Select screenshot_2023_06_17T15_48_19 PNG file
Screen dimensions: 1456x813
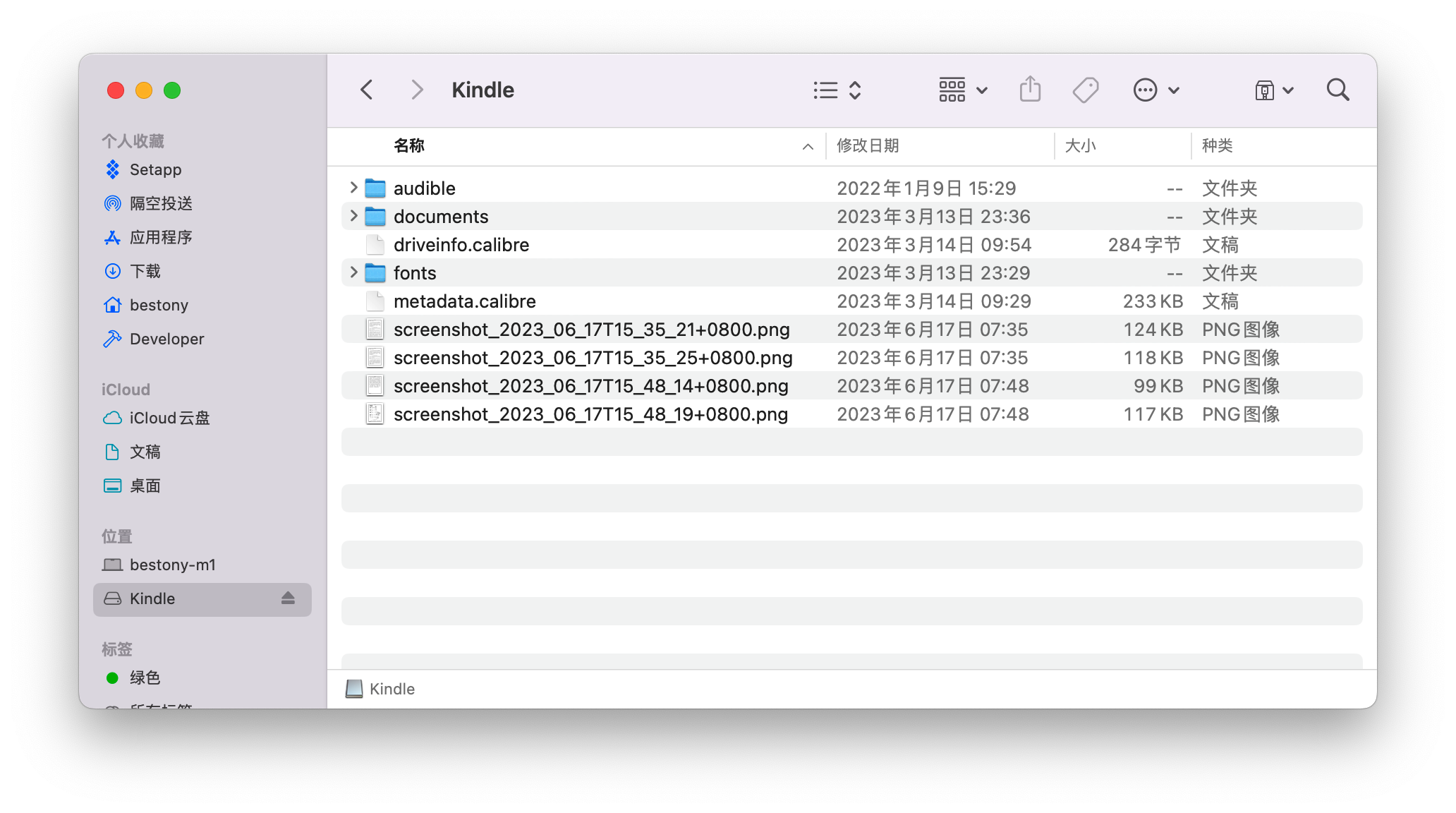point(590,414)
